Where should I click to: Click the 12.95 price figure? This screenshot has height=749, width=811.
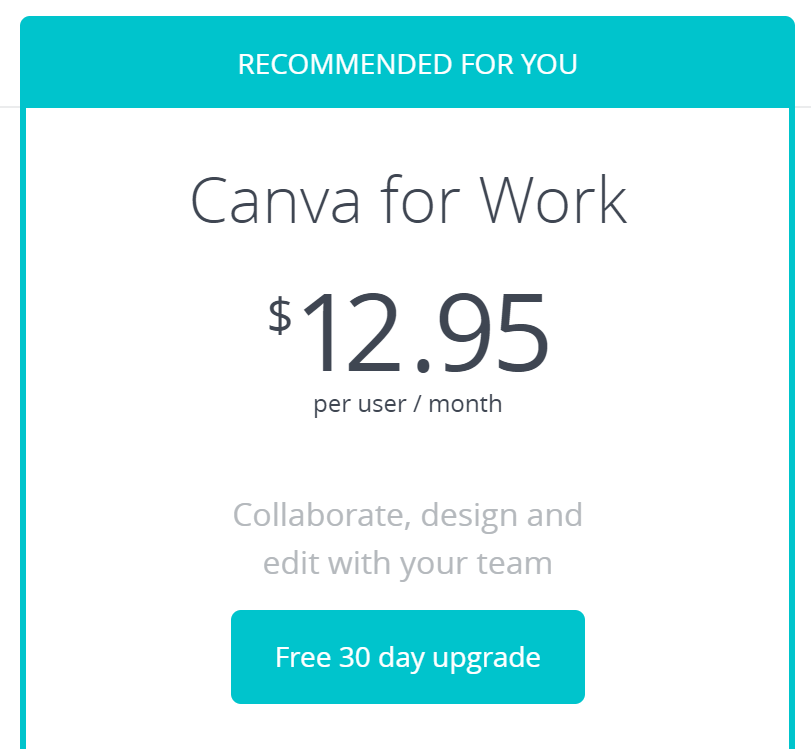(425, 332)
